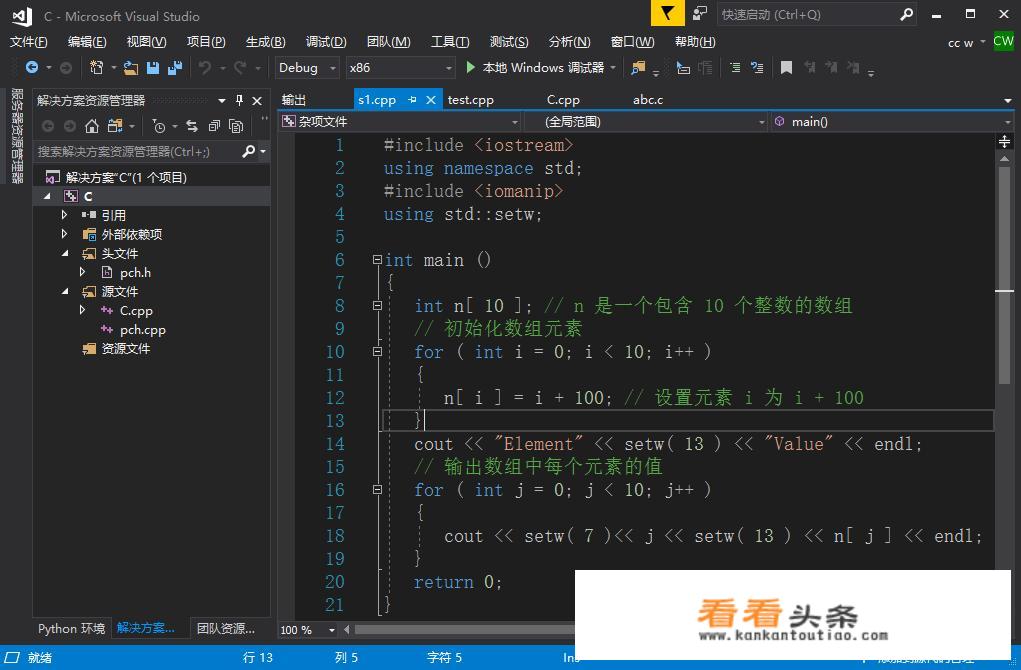The height and width of the screenshot is (670, 1021).
Task: Click the Save All icon
Action: pyautogui.click(x=175, y=67)
